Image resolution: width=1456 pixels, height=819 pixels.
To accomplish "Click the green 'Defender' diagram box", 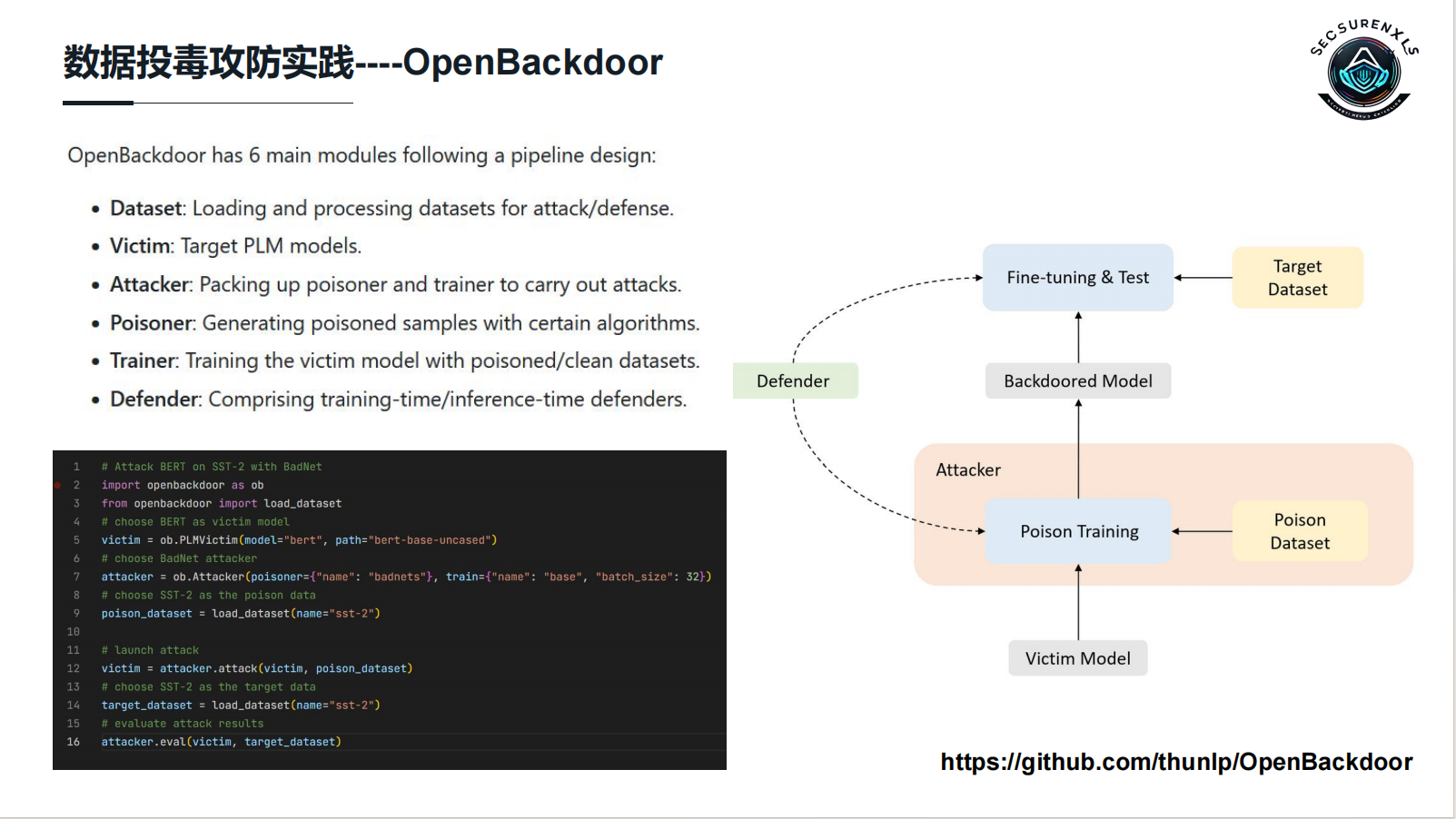I will click(x=795, y=381).
